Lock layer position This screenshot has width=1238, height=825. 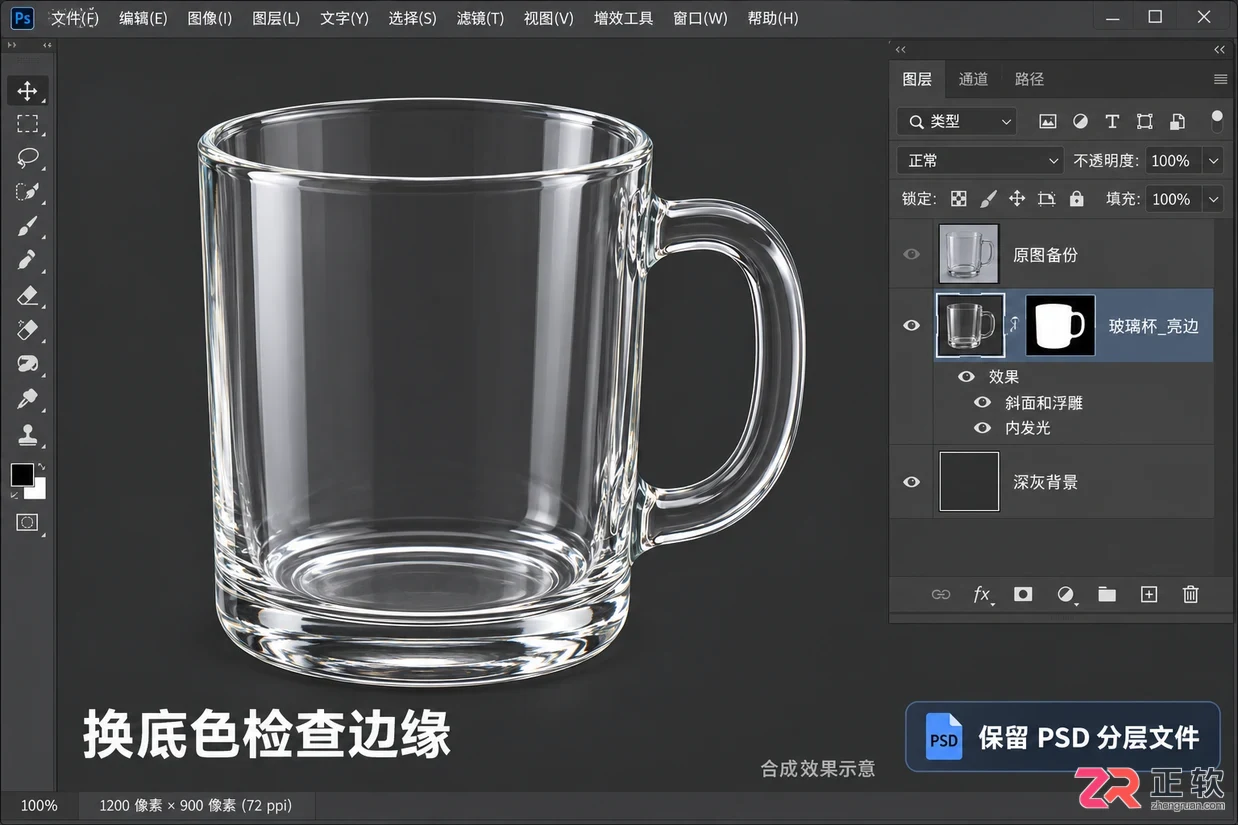(x=1017, y=199)
